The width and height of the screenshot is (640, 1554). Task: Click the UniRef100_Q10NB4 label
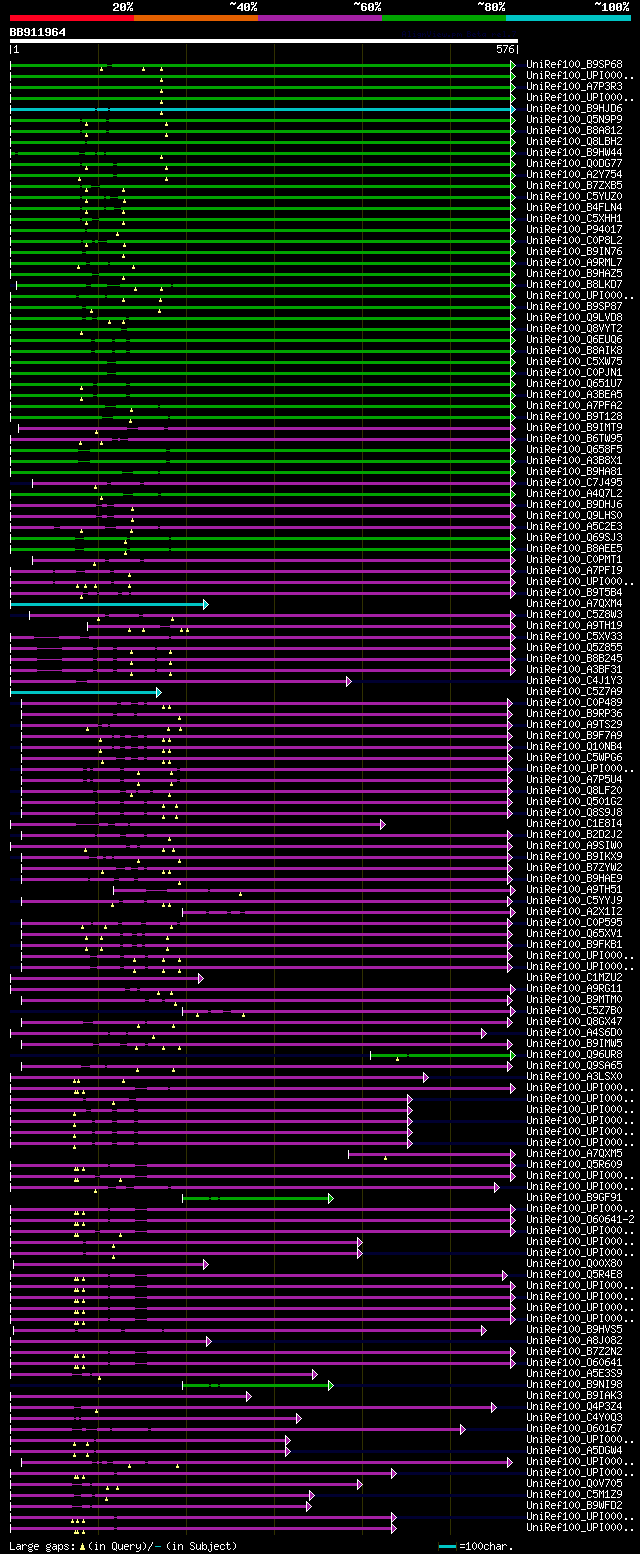[574, 746]
